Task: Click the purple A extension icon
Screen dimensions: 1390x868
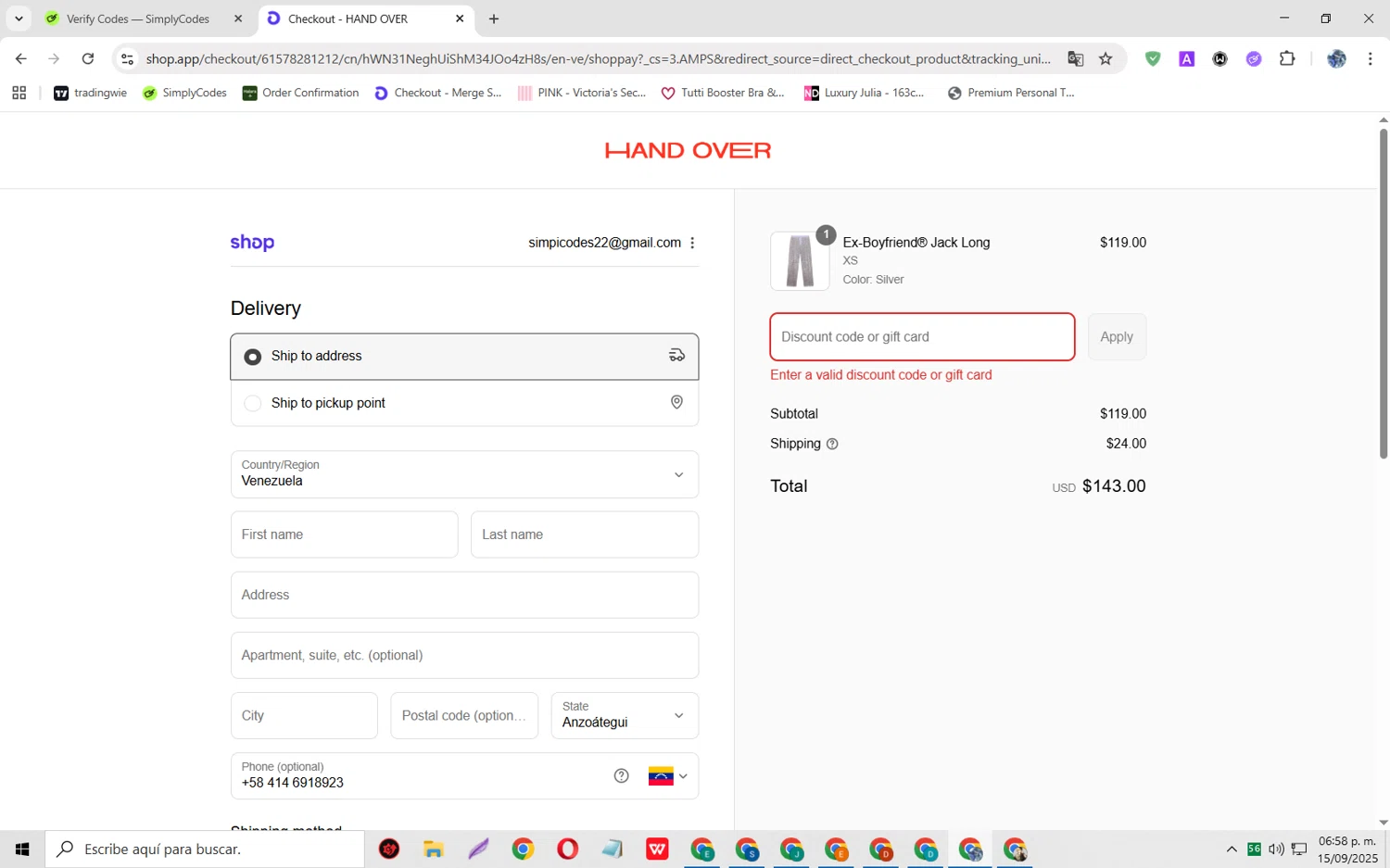Action: (x=1186, y=58)
